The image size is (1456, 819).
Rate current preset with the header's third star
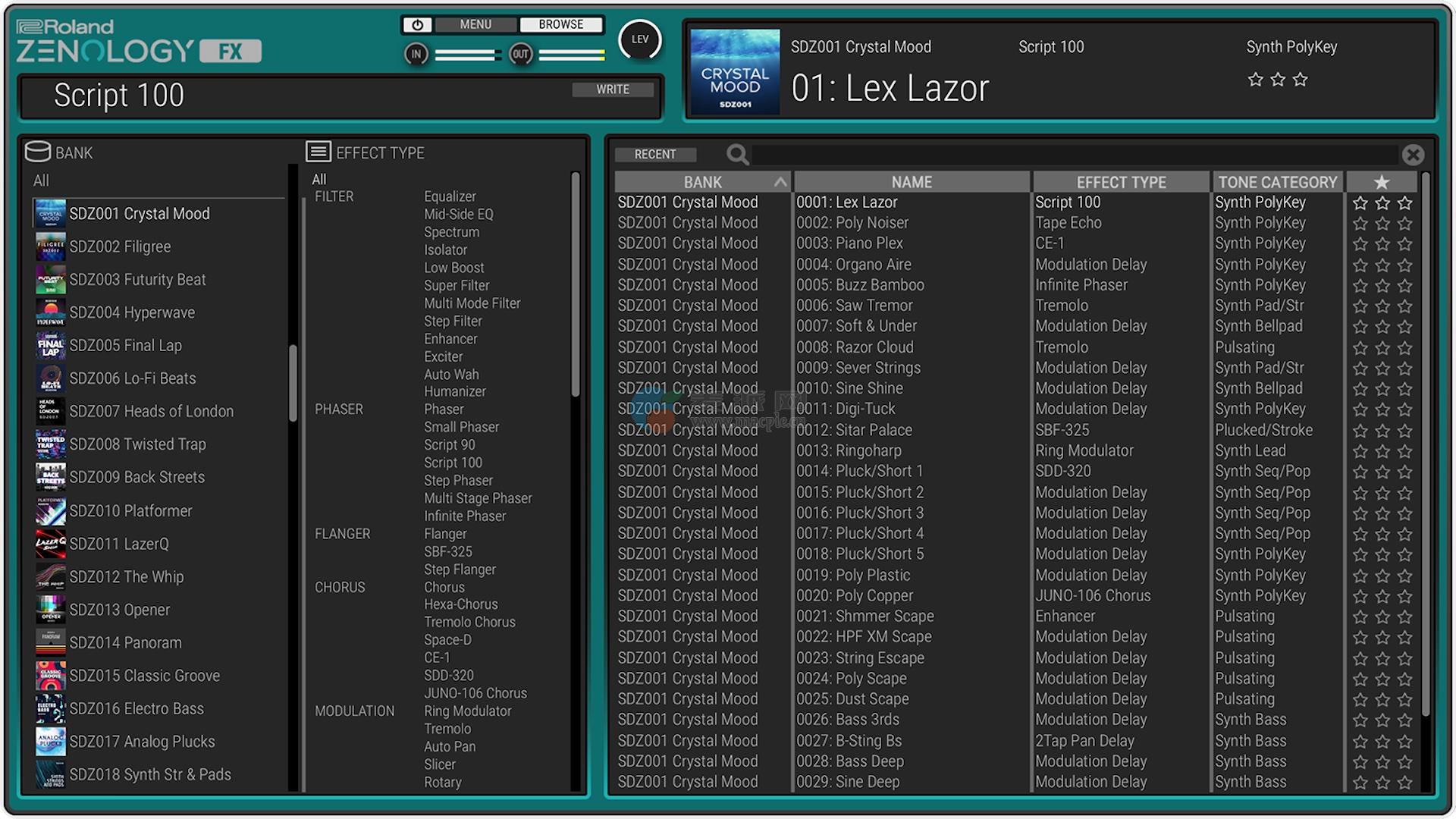pyautogui.click(x=1300, y=80)
